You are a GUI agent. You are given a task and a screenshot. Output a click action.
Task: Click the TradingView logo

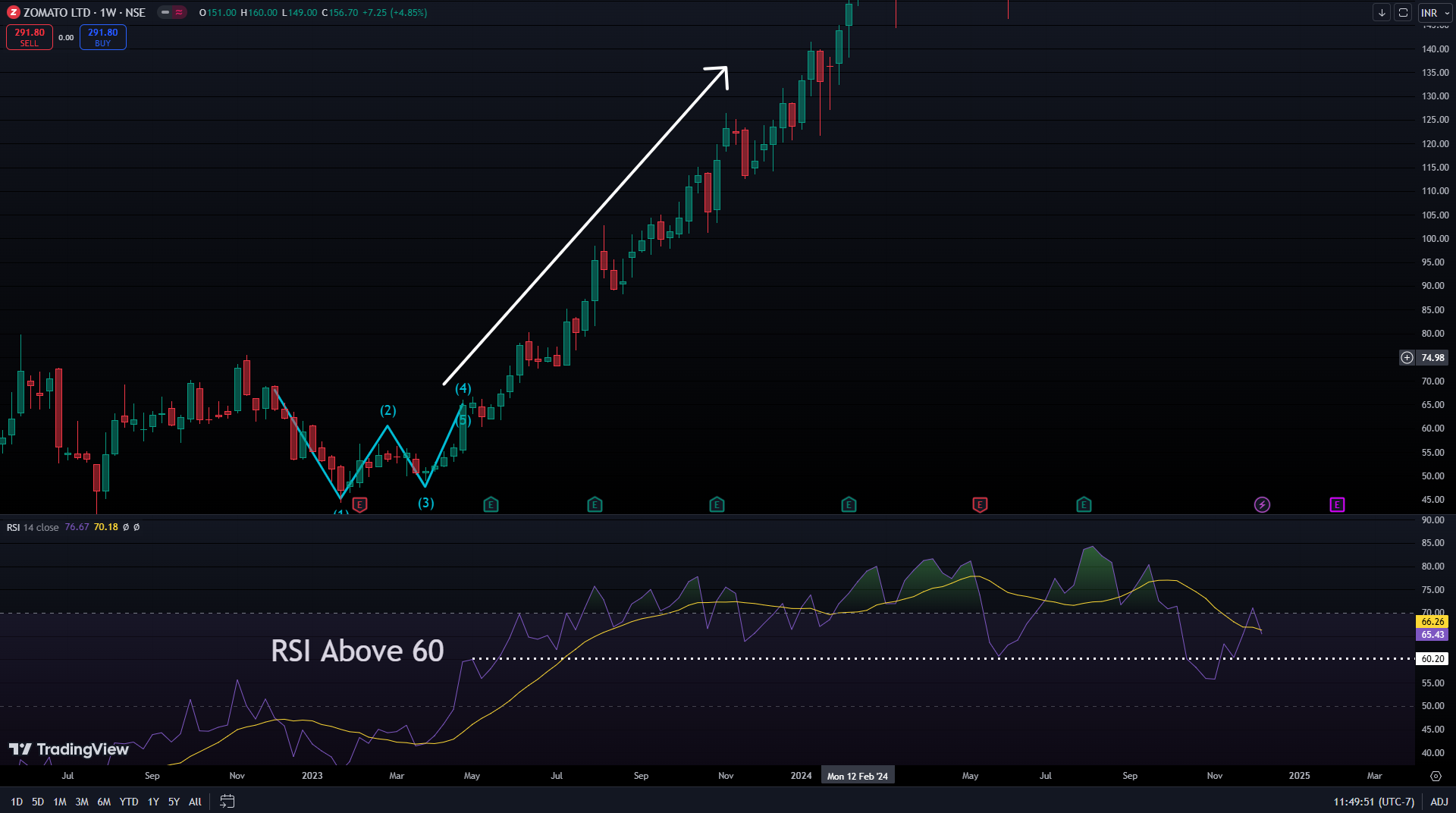click(68, 749)
